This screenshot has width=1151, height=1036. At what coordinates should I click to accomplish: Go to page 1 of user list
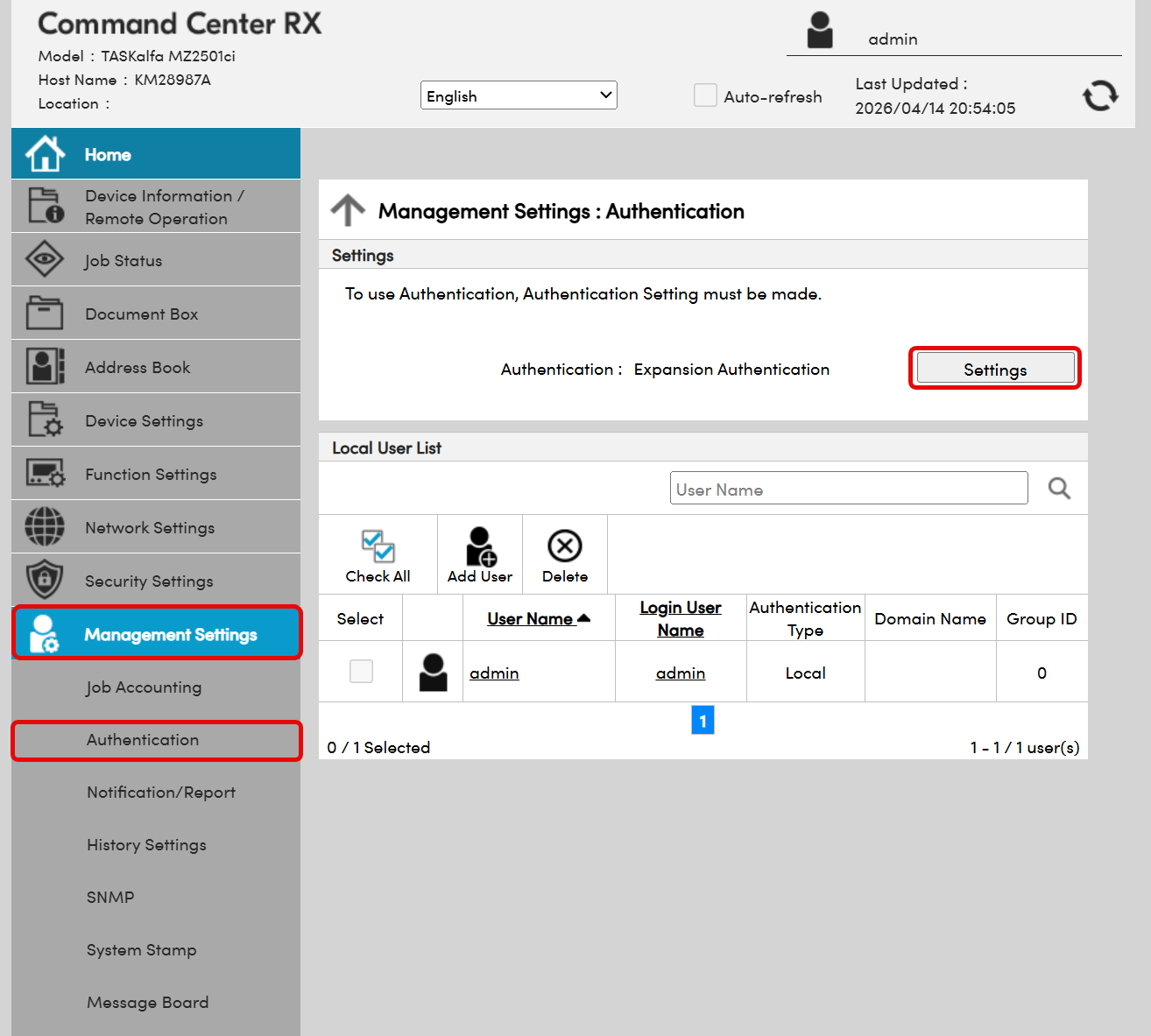703,721
